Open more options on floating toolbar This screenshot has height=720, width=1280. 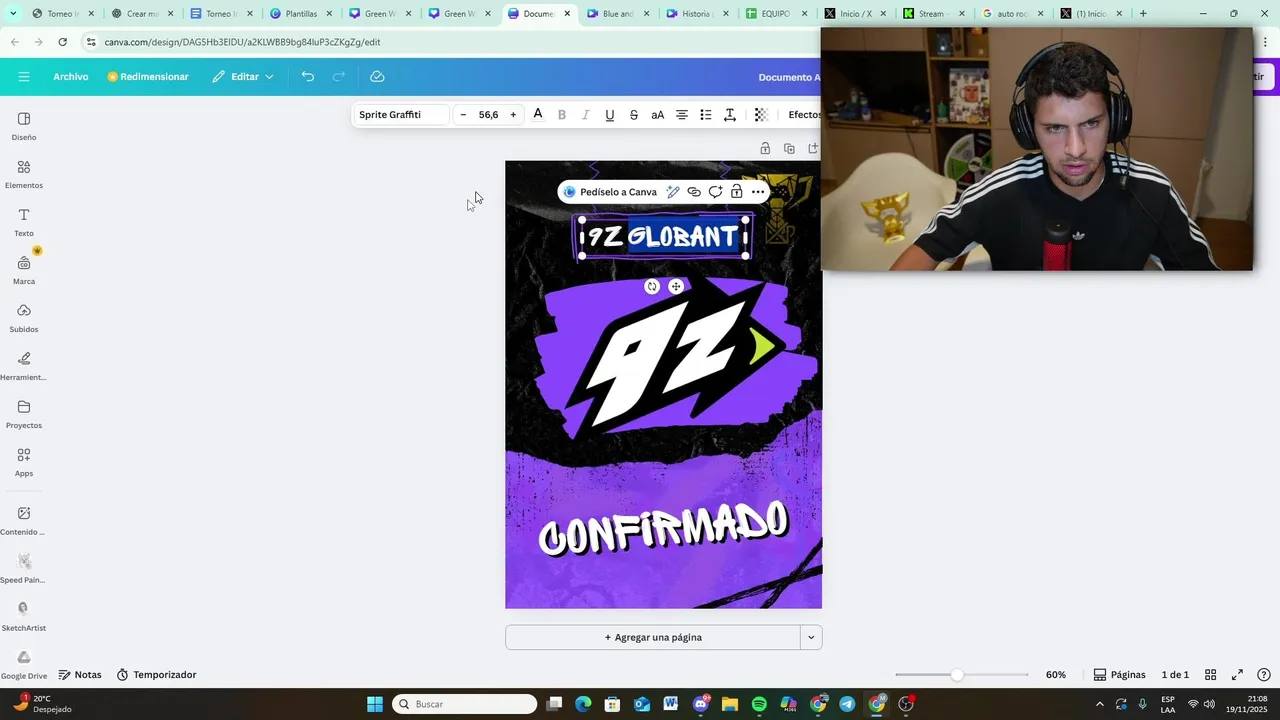pyautogui.click(x=758, y=192)
